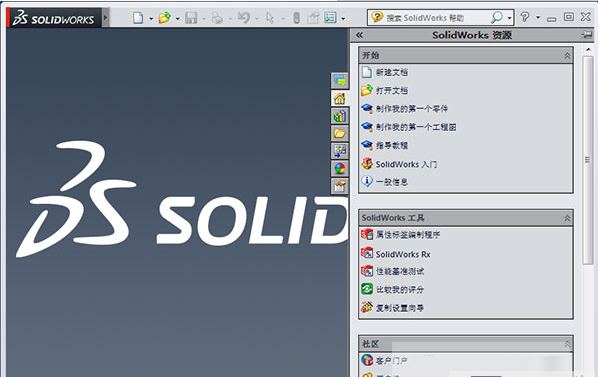
Task: Open the Undo dropdown arrow
Action: (x=256, y=18)
